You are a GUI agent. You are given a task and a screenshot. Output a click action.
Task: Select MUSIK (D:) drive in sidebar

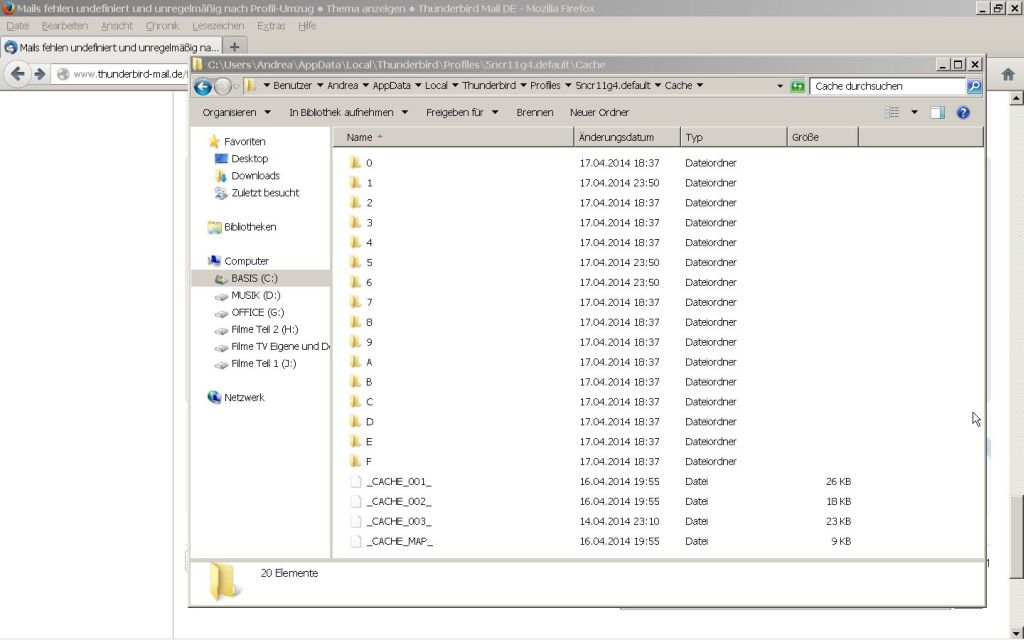(x=255, y=296)
